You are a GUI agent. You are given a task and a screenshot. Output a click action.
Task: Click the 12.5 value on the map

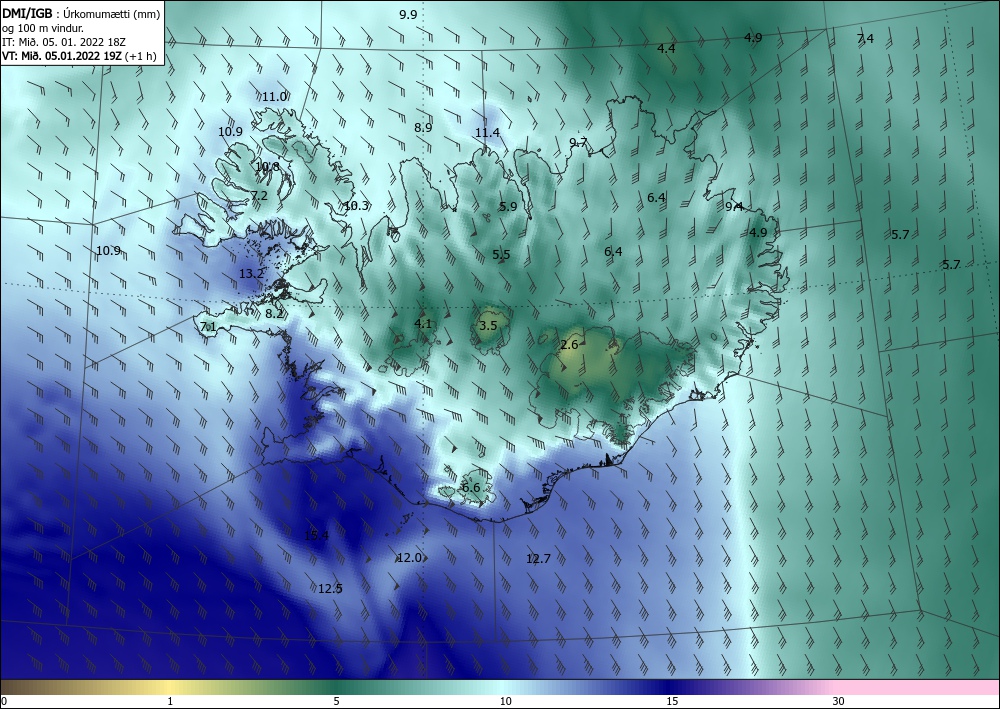pos(330,588)
